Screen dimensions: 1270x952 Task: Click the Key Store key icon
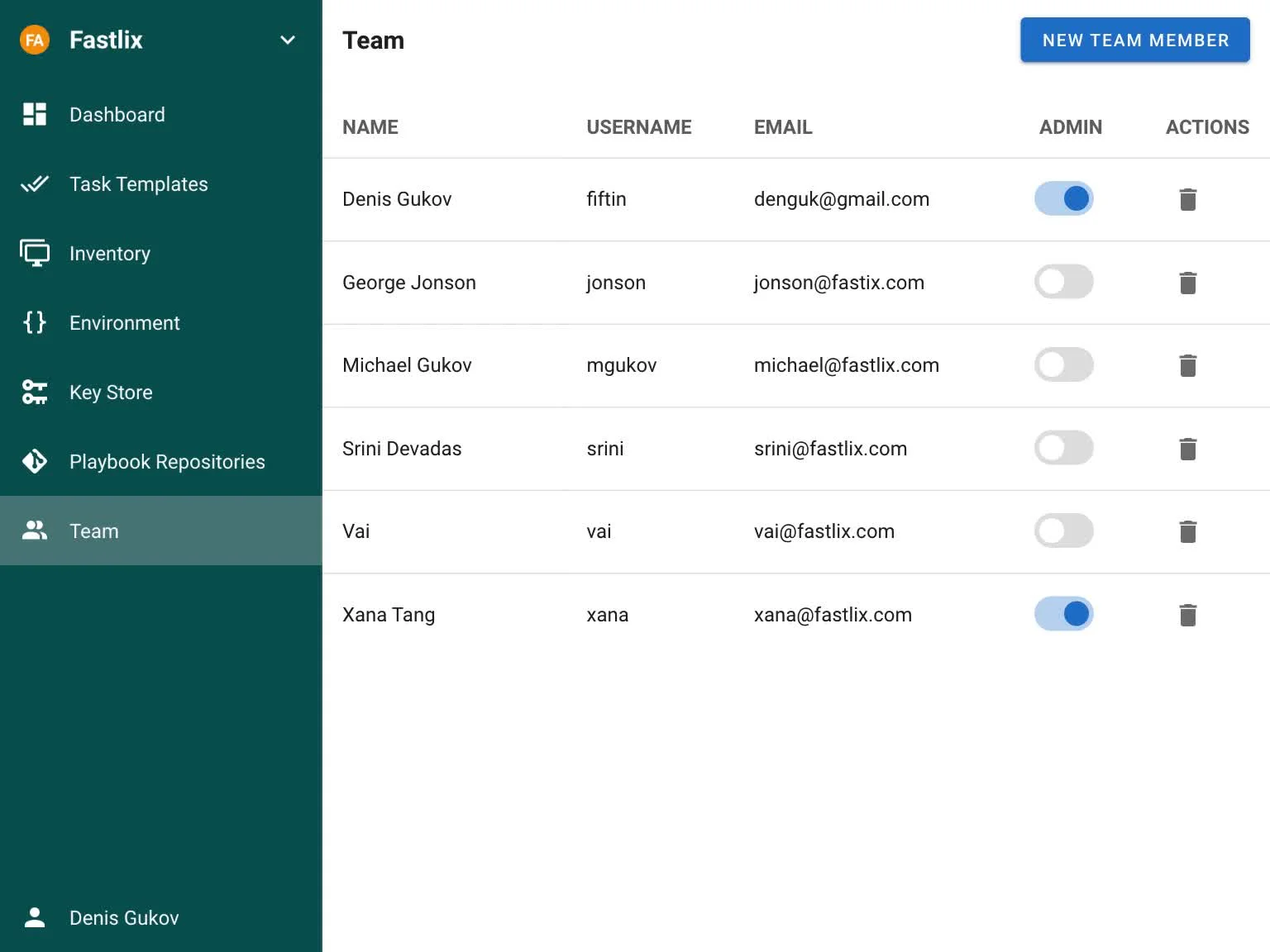tap(35, 392)
